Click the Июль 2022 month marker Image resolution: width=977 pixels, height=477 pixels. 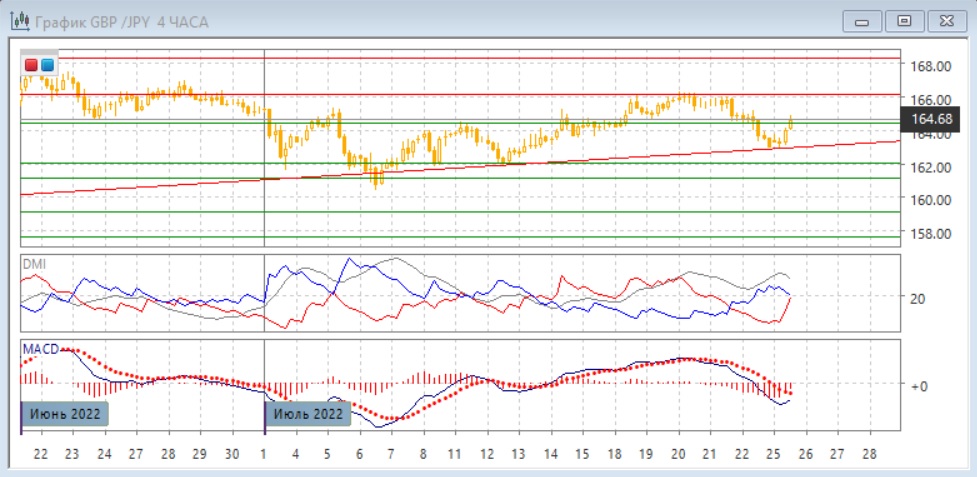click(307, 413)
